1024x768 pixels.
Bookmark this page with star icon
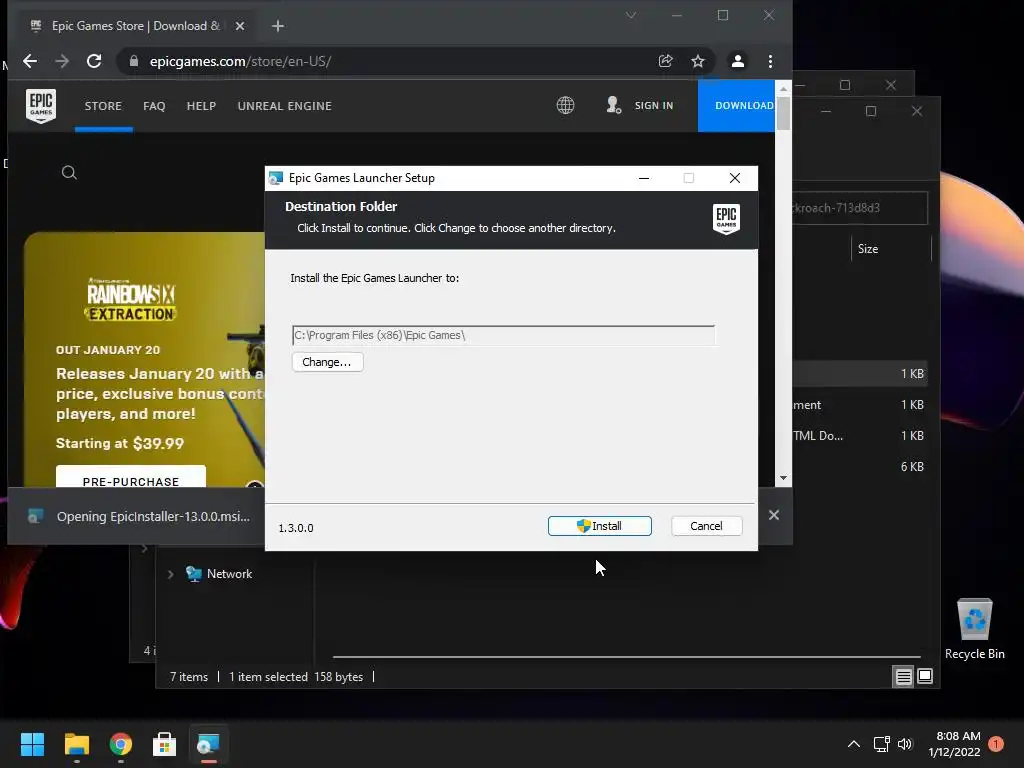[697, 61]
